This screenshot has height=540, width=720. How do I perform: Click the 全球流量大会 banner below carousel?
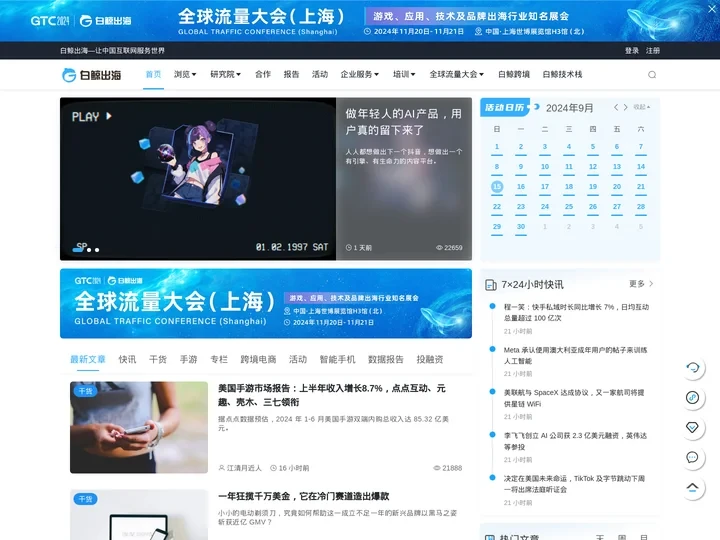point(266,304)
